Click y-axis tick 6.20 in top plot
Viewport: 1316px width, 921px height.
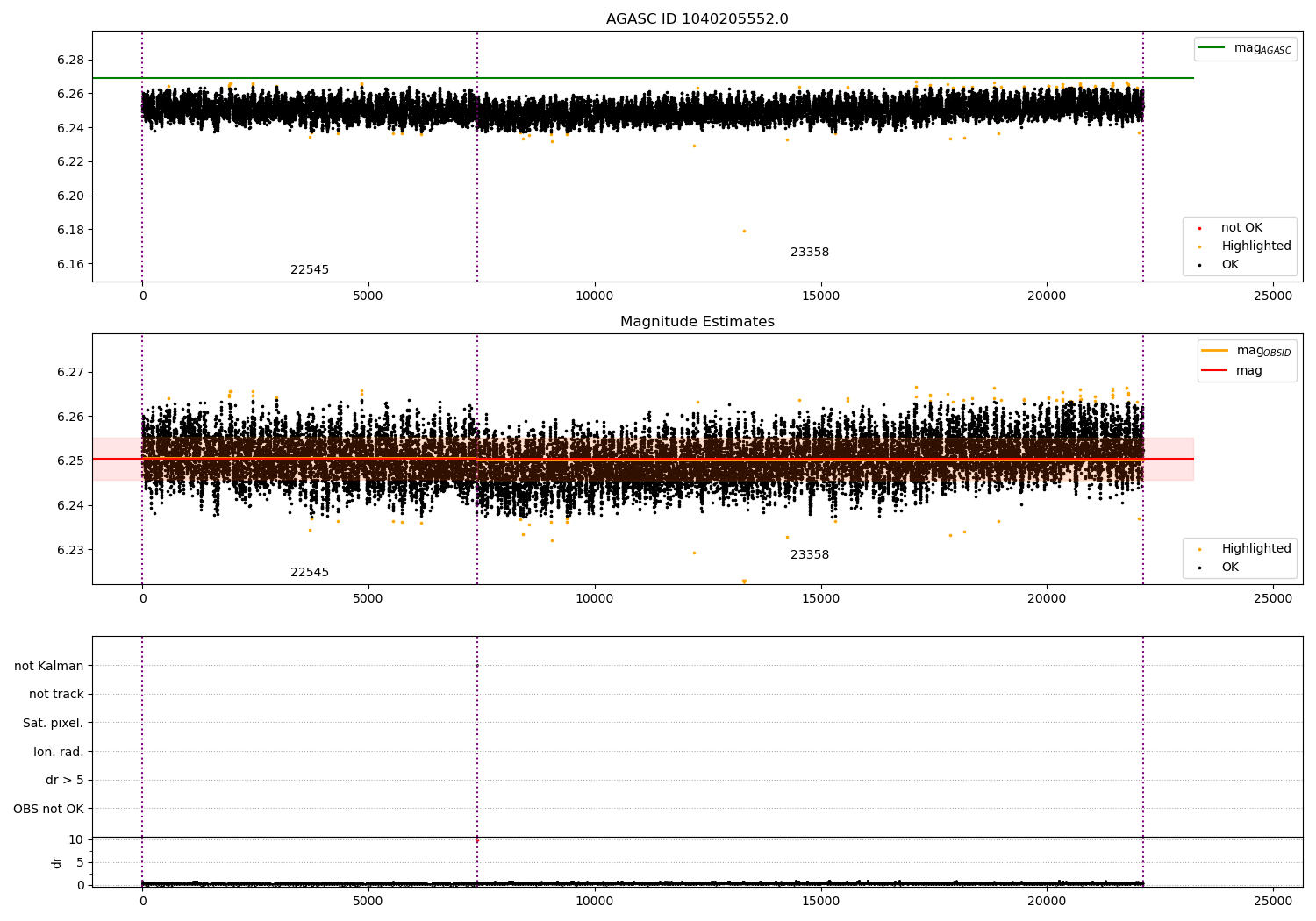[71, 196]
